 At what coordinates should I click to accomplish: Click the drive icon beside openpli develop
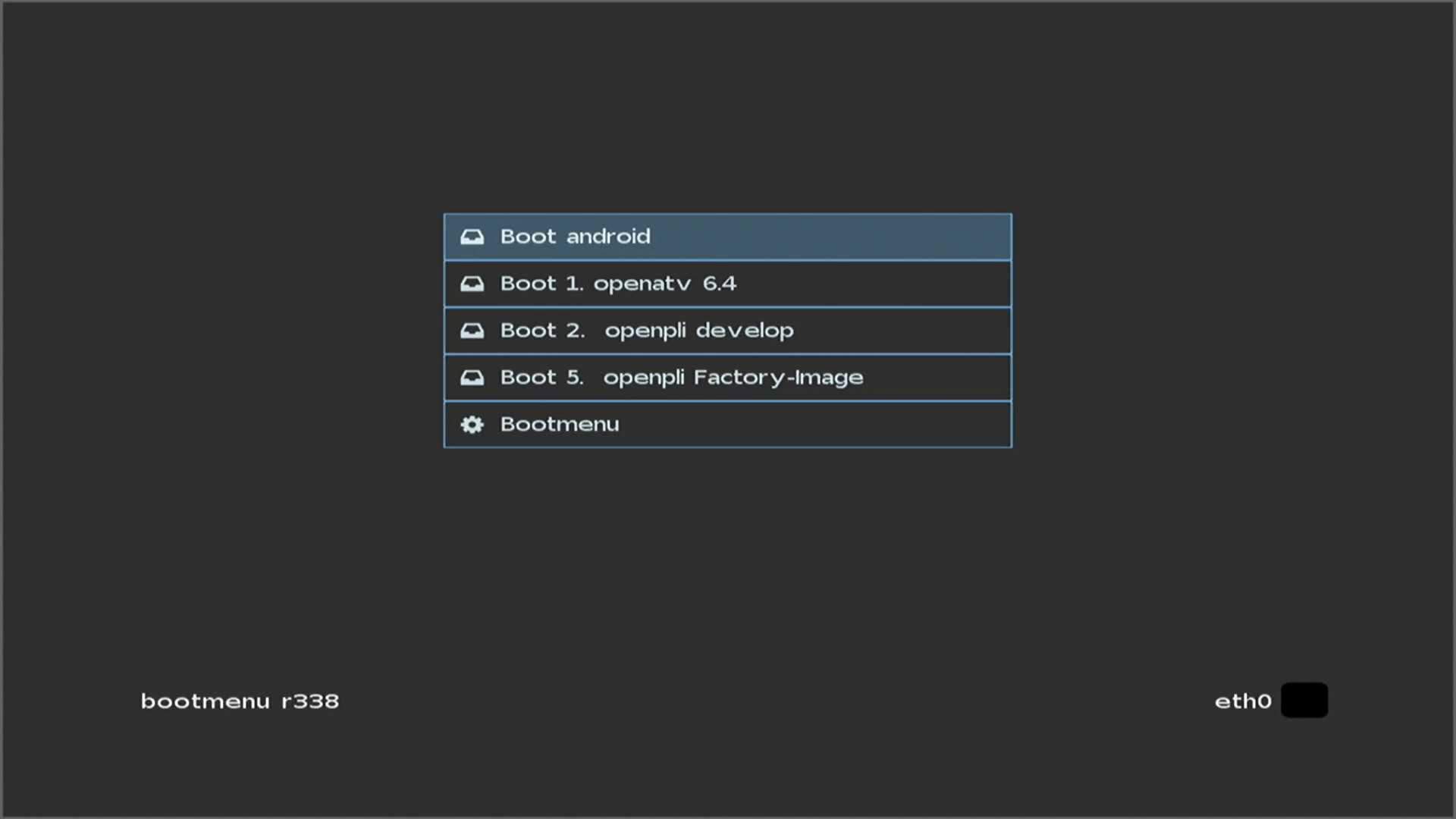pos(472,331)
